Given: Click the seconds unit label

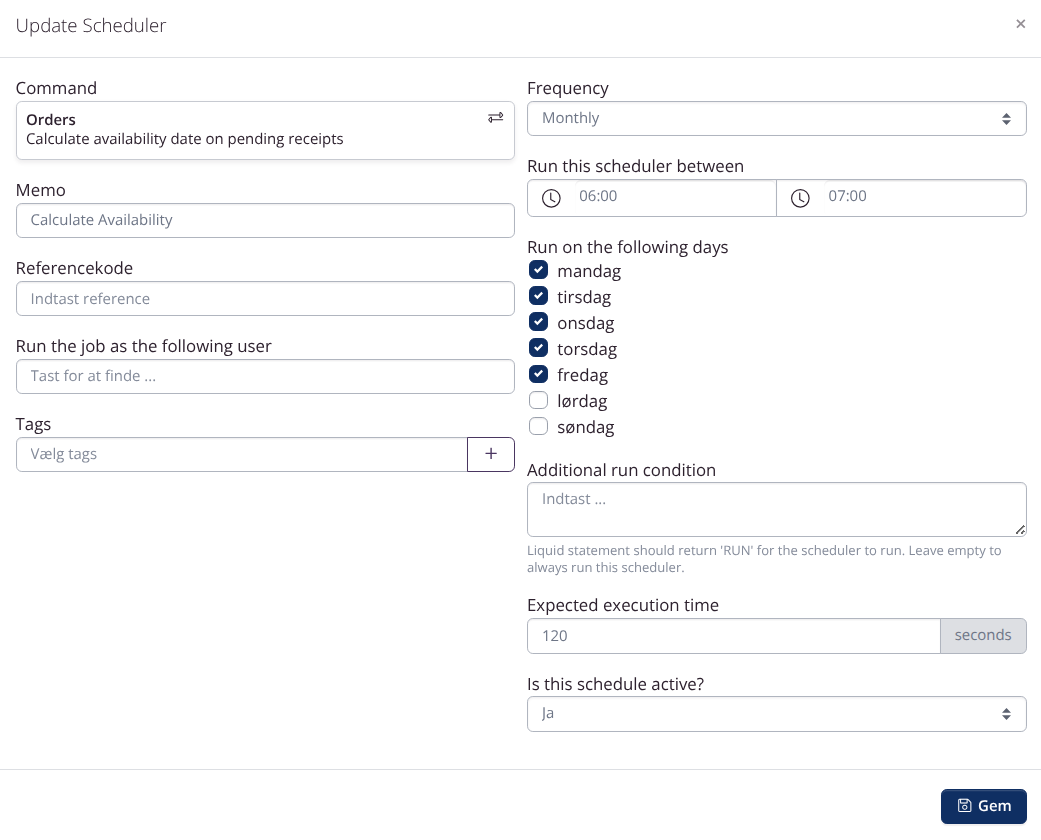Looking at the screenshot, I should point(983,636).
